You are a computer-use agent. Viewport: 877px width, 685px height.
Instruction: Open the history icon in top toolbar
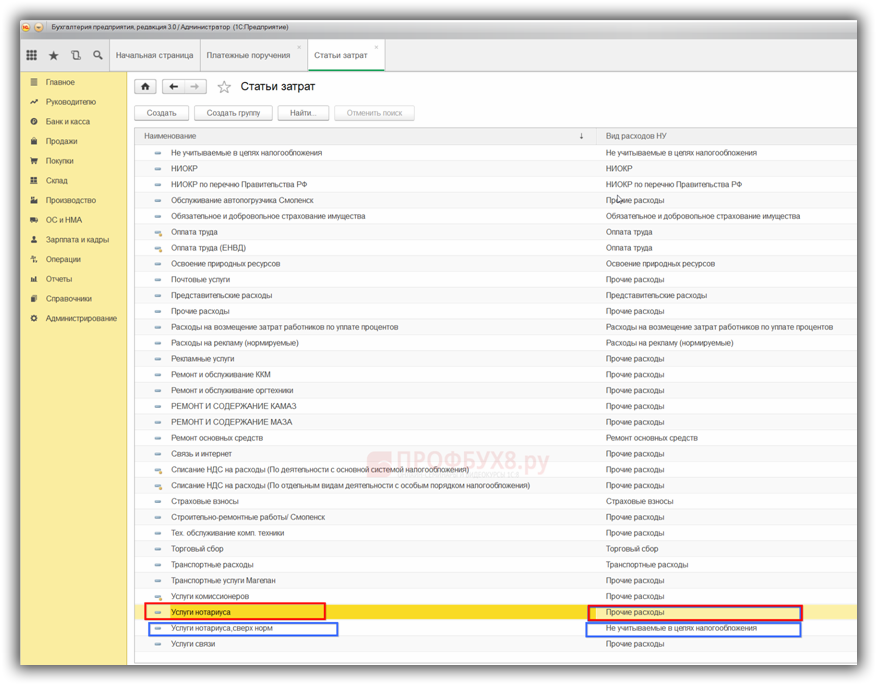(76, 56)
